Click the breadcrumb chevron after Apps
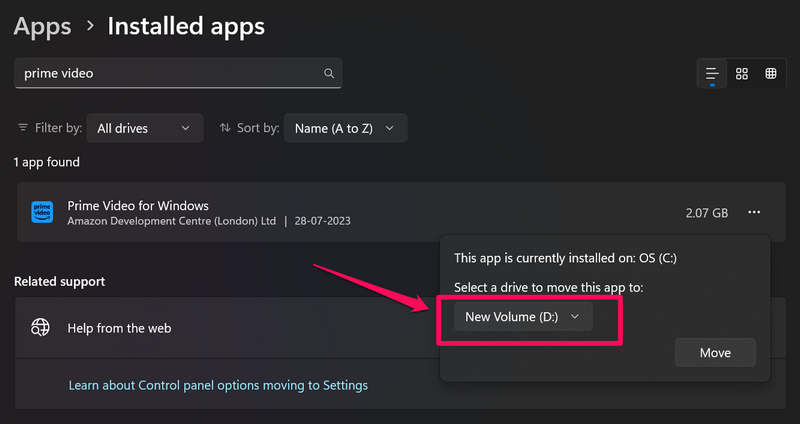The image size is (800, 424). (x=88, y=27)
